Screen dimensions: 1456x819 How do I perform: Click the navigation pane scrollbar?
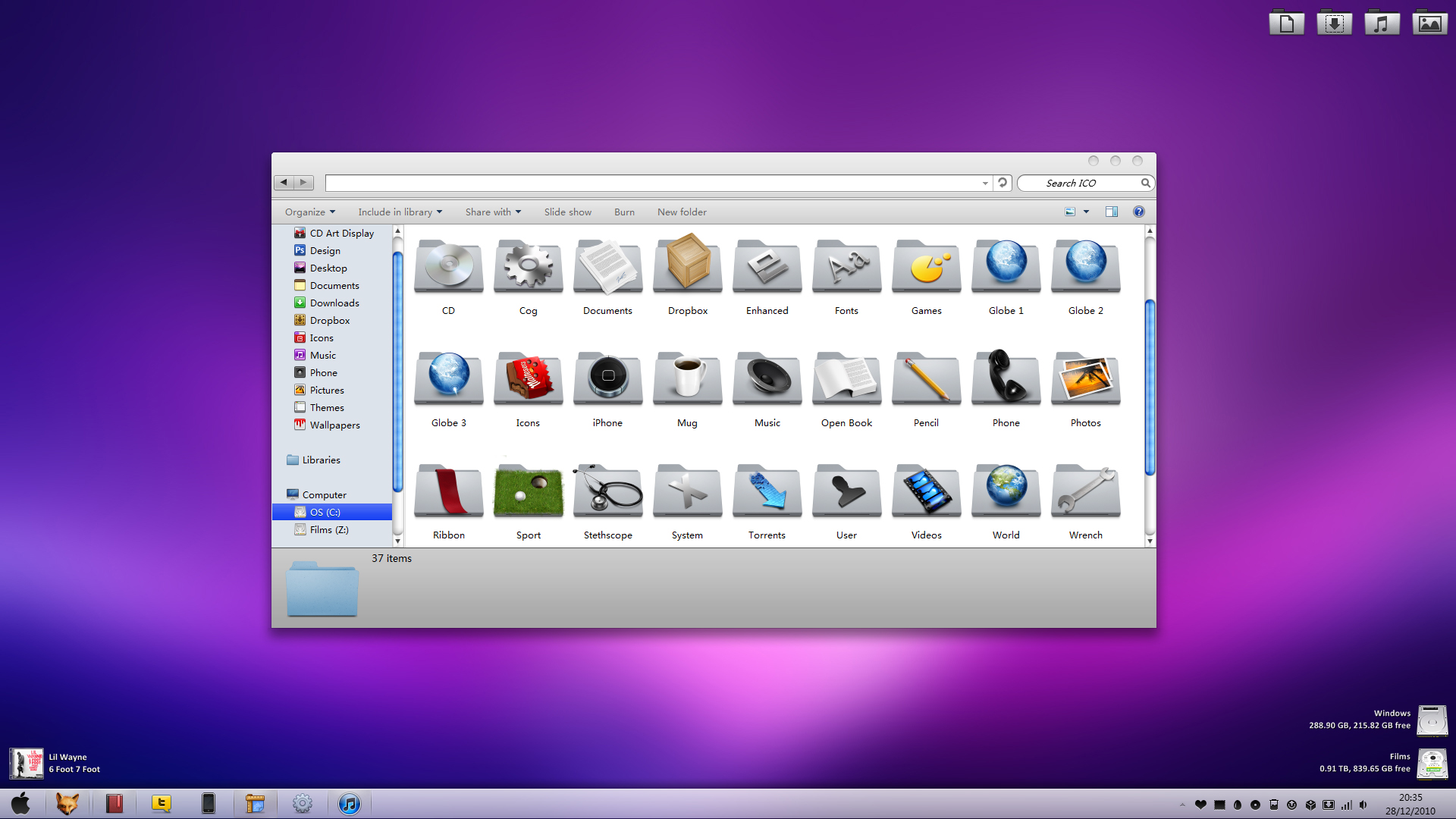point(397,372)
